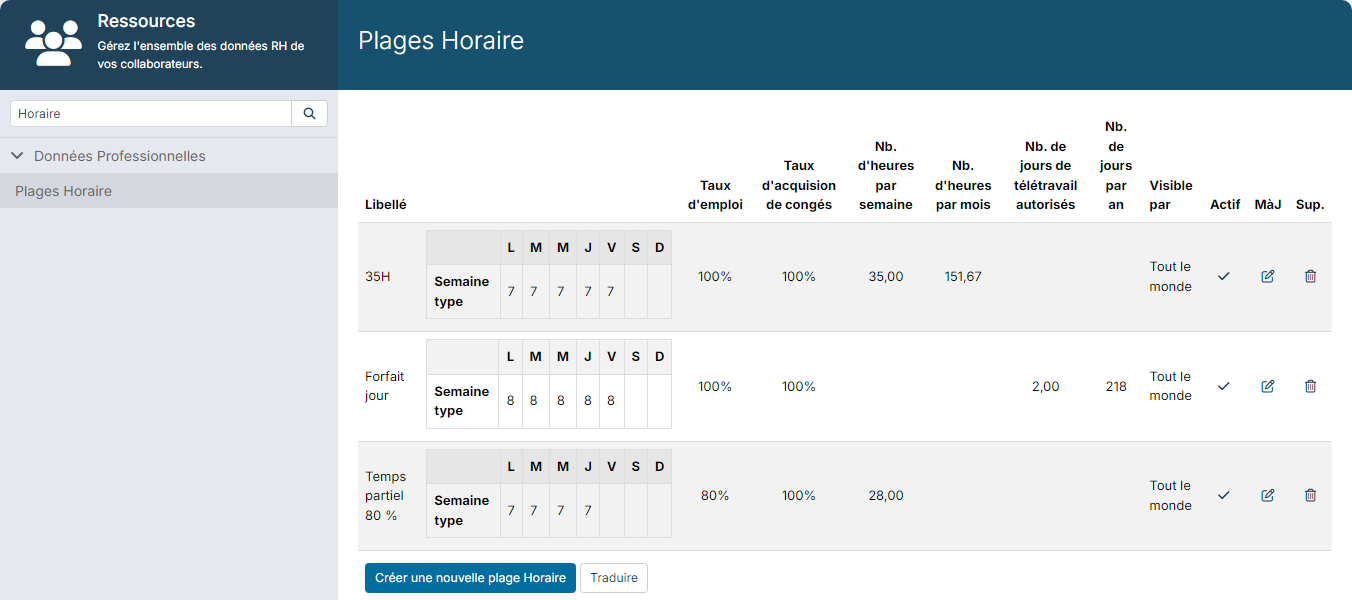Edit the 35H row with pencil icon
Image resolution: width=1352 pixels, height=600 pixels.
pos(1268,276)
